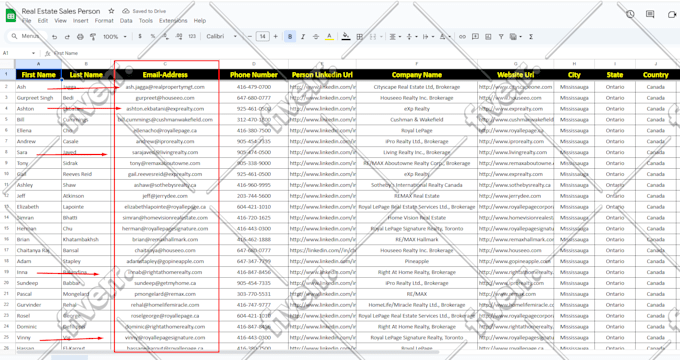Increase font size with plus button
This screenshot has width=680, height=360.
tap(275, 36)
